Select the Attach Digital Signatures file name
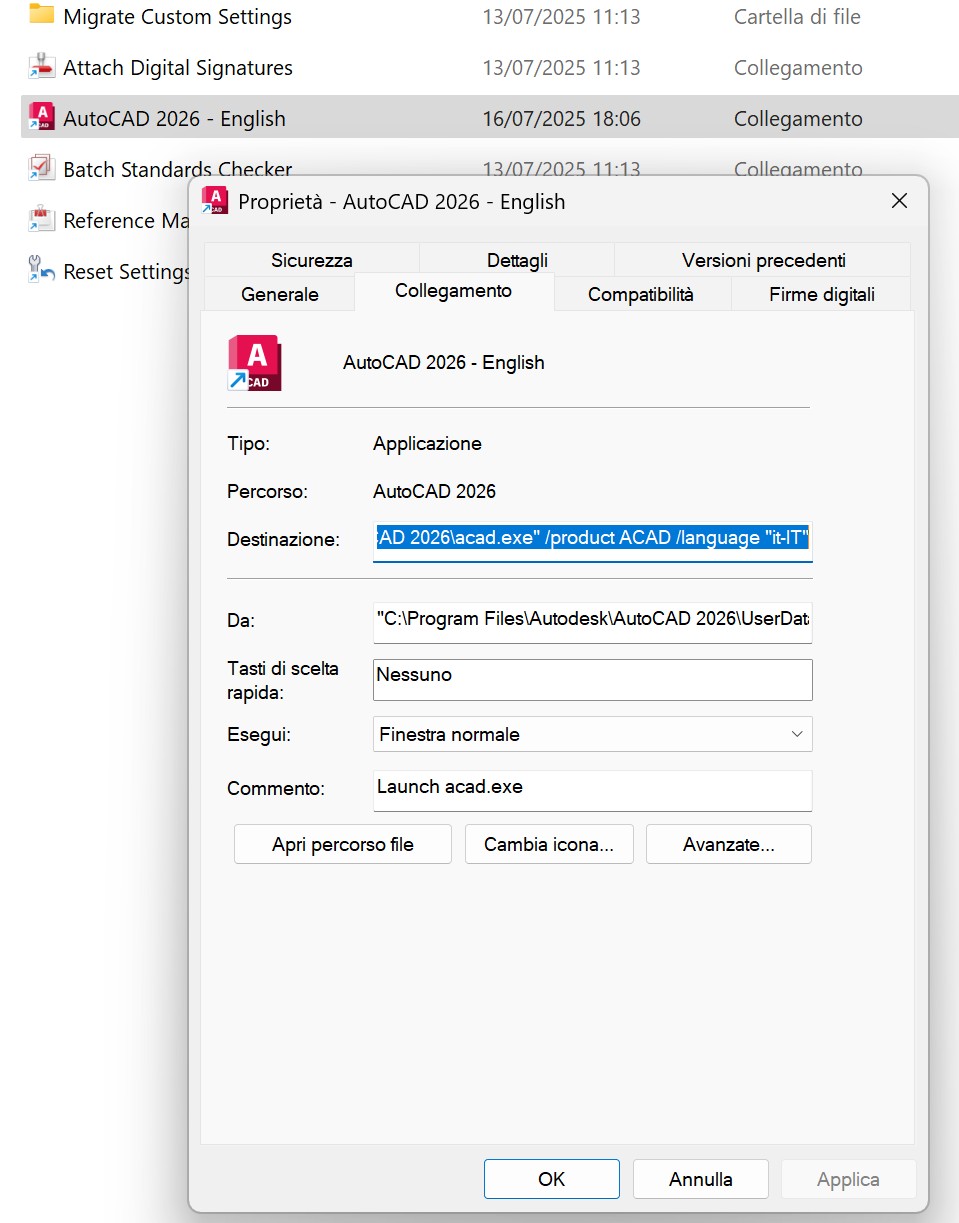 (178, 68)
